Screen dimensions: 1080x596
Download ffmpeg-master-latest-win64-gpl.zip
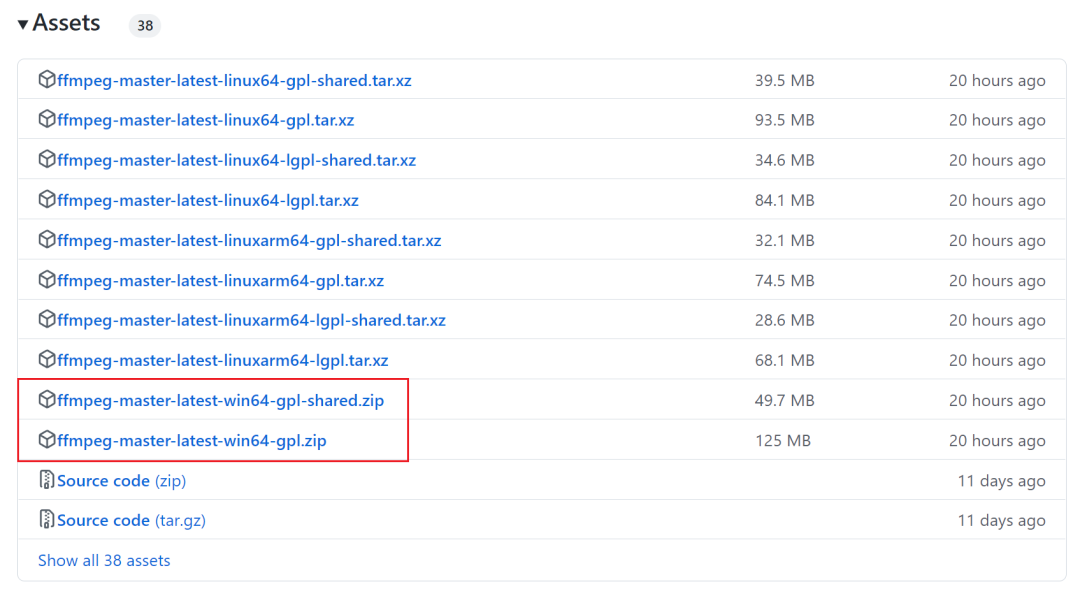(x=191, y=440)
